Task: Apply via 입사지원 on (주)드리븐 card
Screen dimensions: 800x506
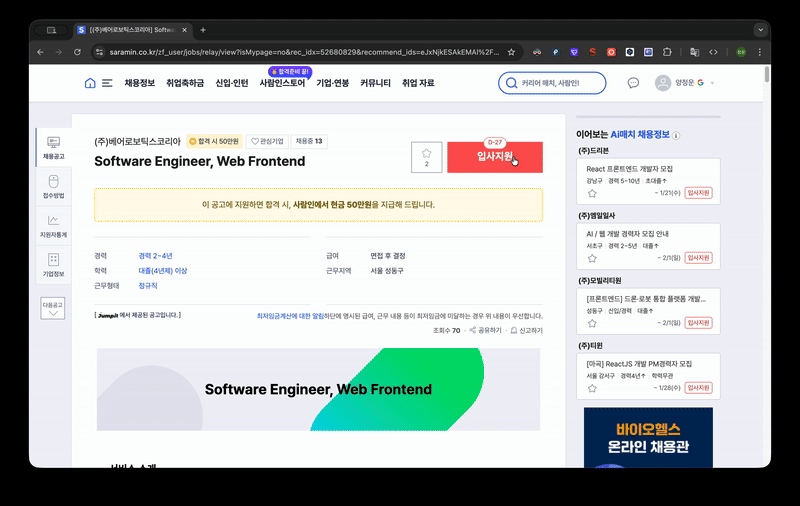Action: click(x=698, y=193)
